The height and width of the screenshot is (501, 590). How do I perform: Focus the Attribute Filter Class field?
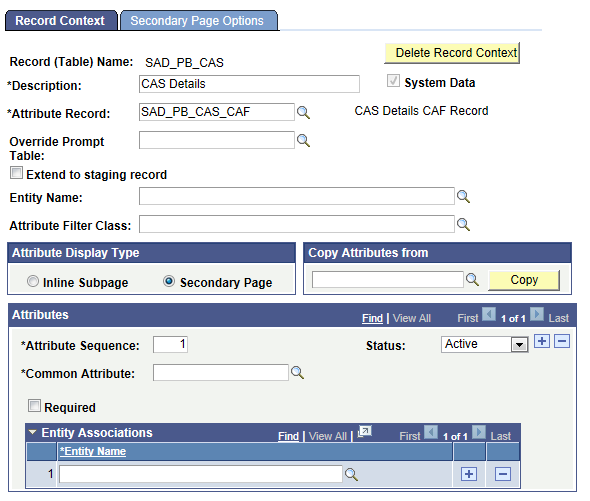tap(297, 224)
